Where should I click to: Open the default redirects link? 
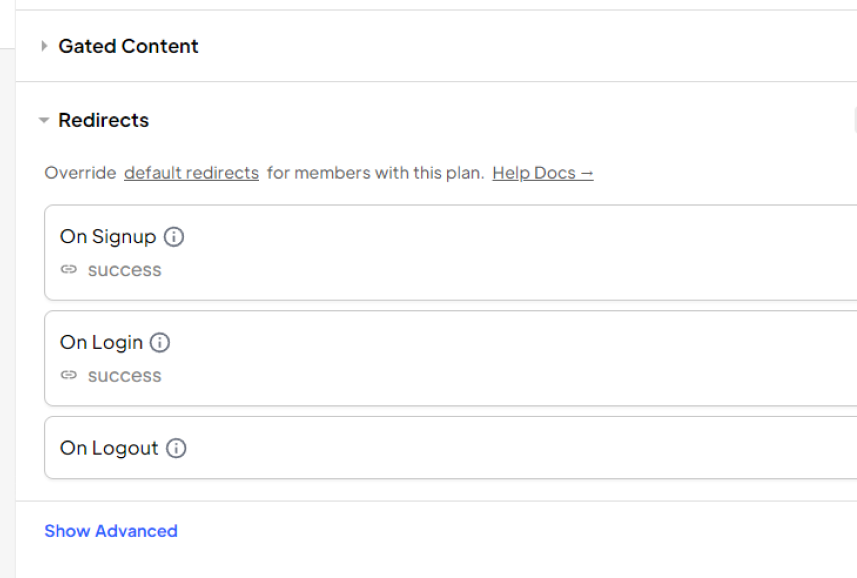click(191, 173)
